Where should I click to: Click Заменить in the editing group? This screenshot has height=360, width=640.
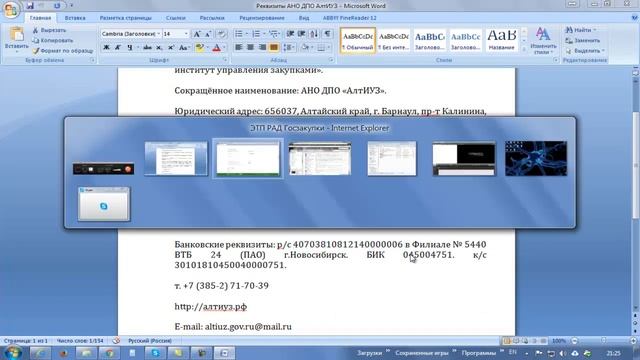pyautogui.click(x=583, y=40)
